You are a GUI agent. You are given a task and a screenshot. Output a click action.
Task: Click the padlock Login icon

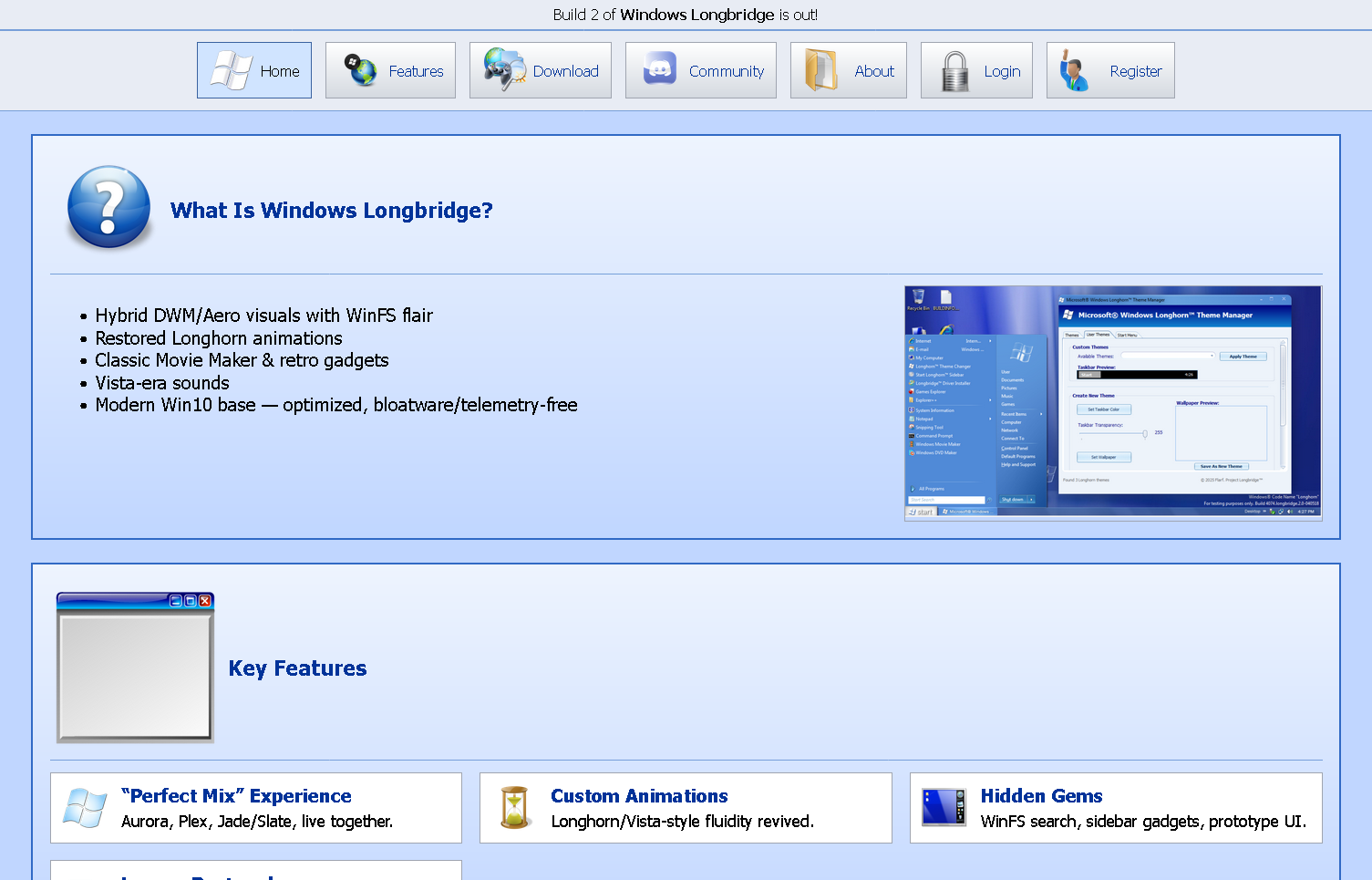pyautogui.click(x=954, y=70)
